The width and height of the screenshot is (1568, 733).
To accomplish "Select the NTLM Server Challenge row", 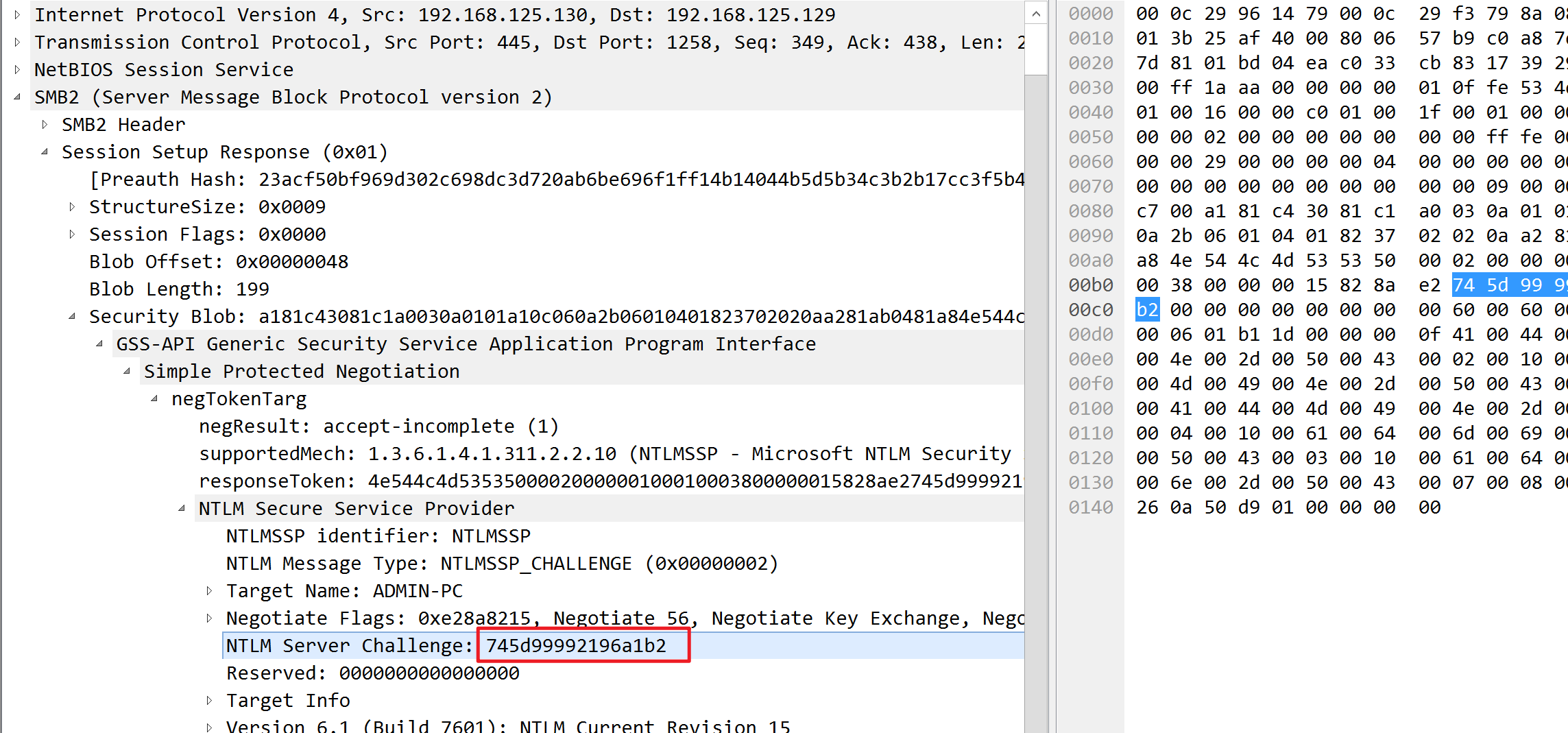I will click(x=624, y=645).
